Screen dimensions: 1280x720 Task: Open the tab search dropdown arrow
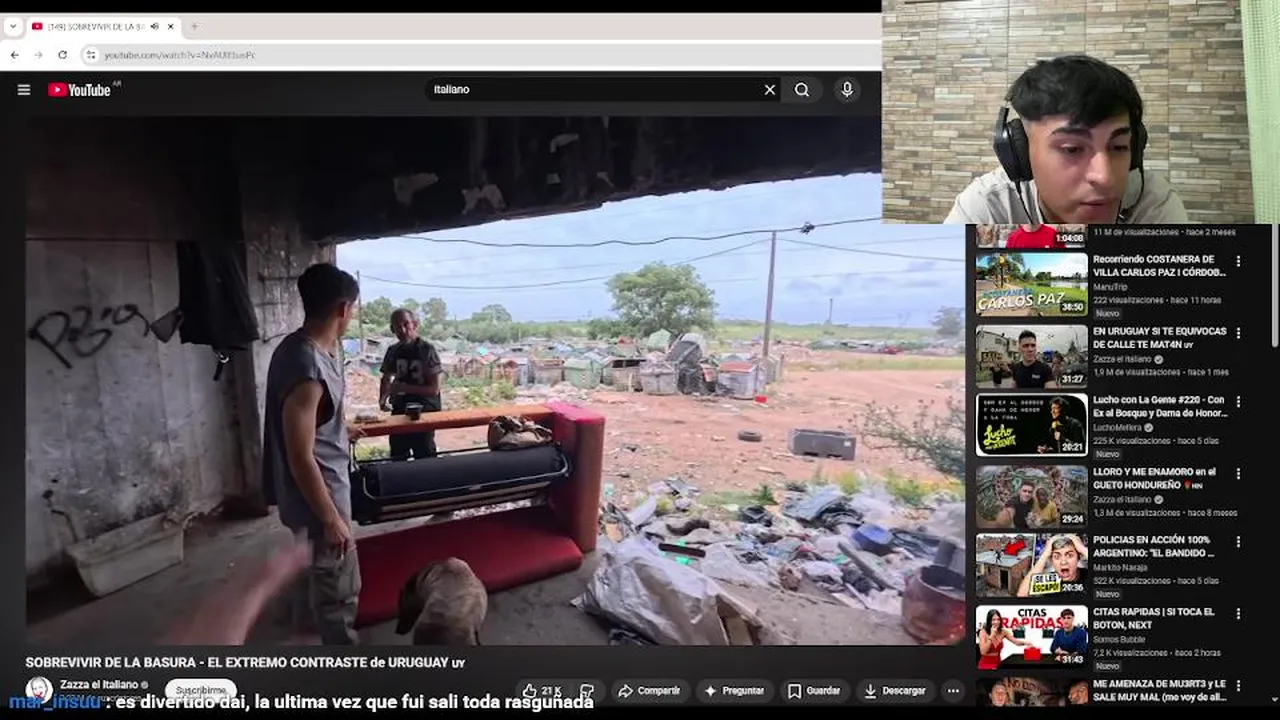click(x=13, y=26)
